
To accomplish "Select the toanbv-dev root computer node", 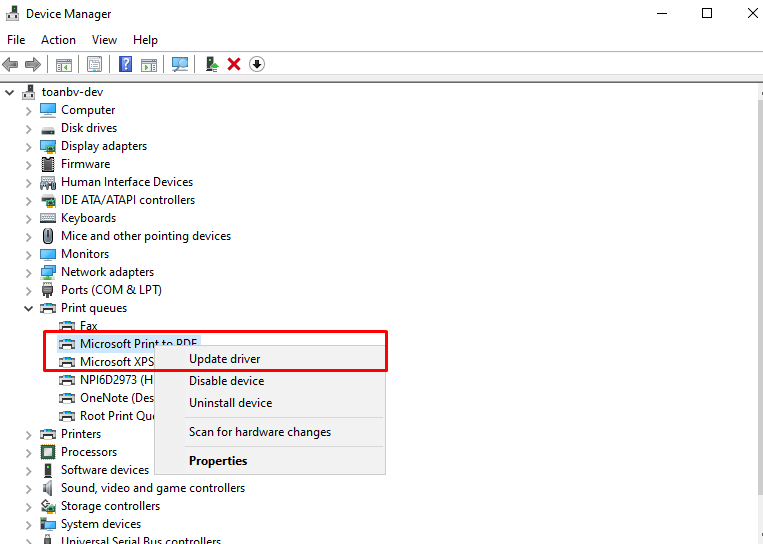I will click(72, 92).
